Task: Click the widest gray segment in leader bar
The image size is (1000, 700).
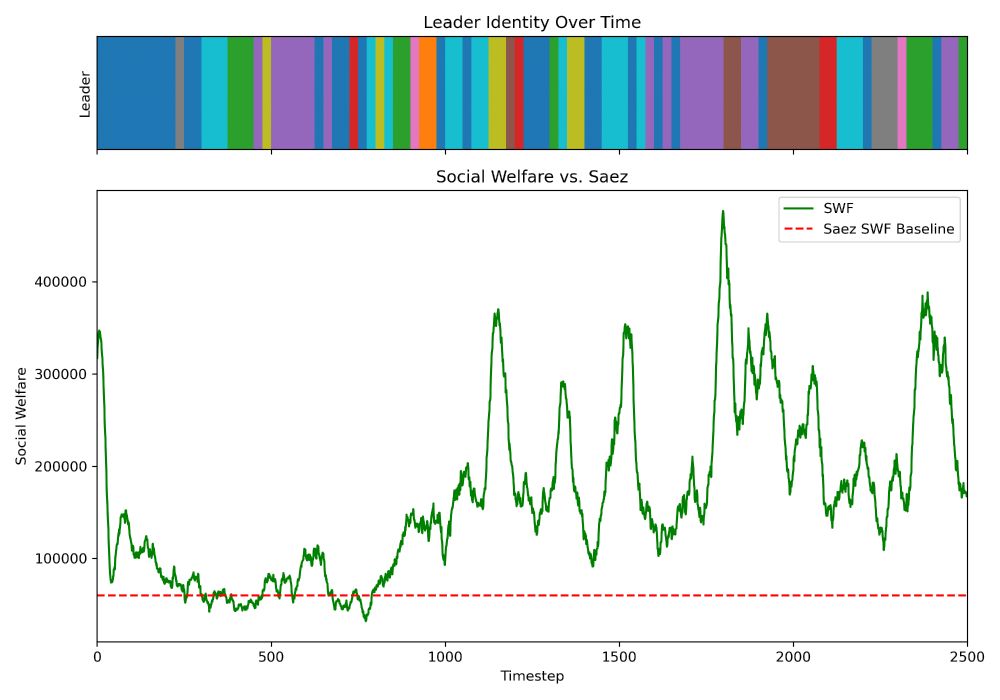Action: [x=884, y=93]
